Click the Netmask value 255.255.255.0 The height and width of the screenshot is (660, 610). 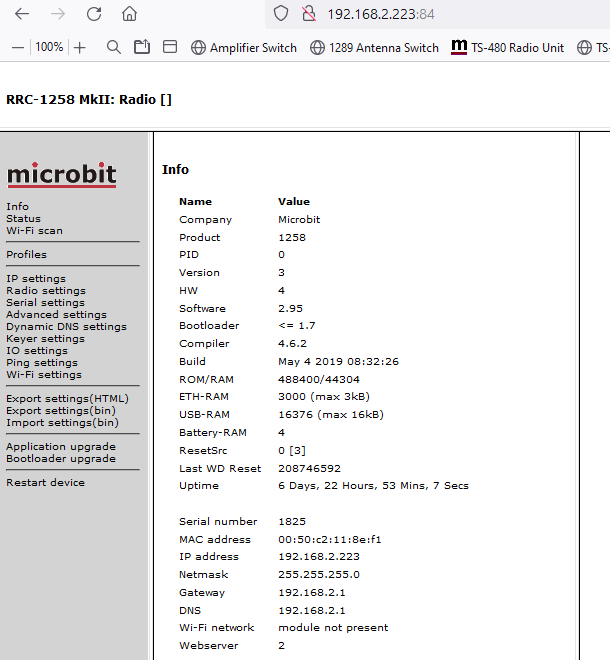click(319, 575)
